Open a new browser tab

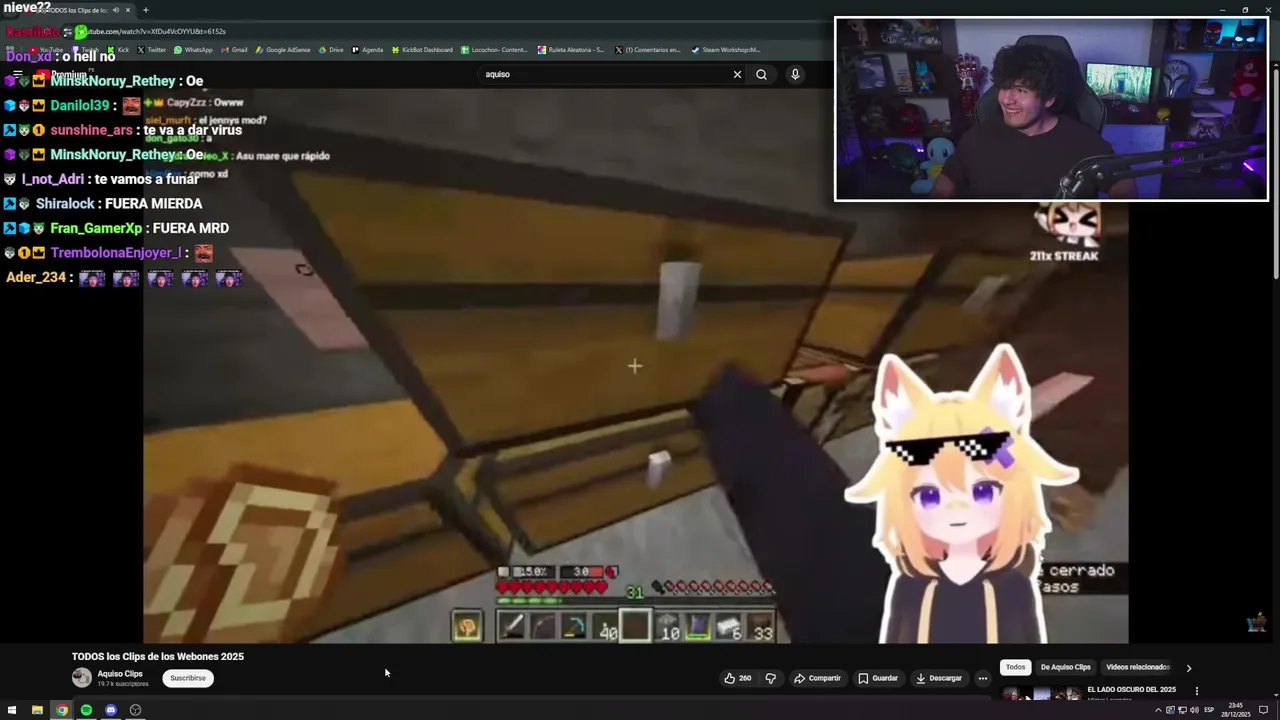click(145, 10)
